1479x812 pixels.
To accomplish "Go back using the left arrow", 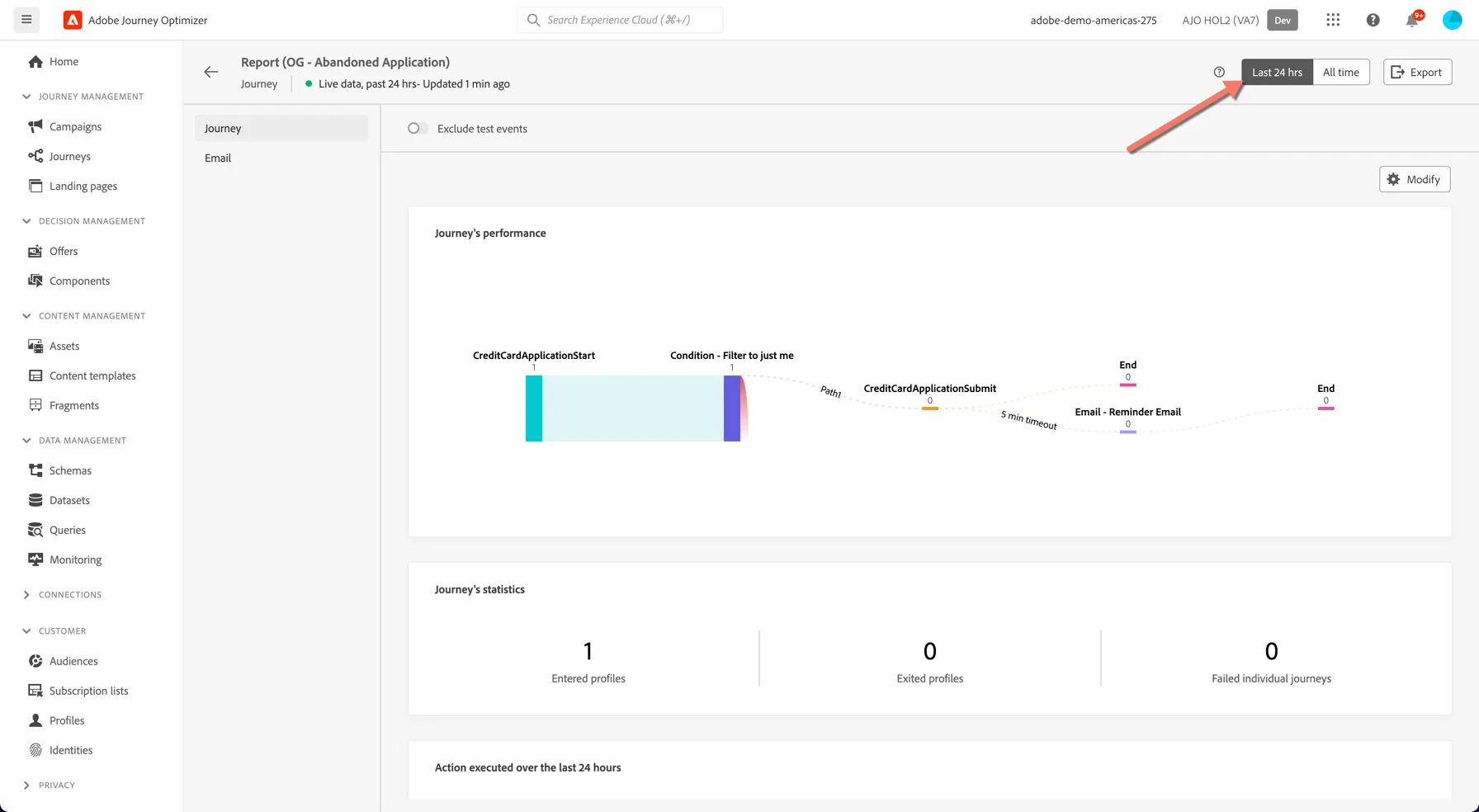I will coord(211,72).
